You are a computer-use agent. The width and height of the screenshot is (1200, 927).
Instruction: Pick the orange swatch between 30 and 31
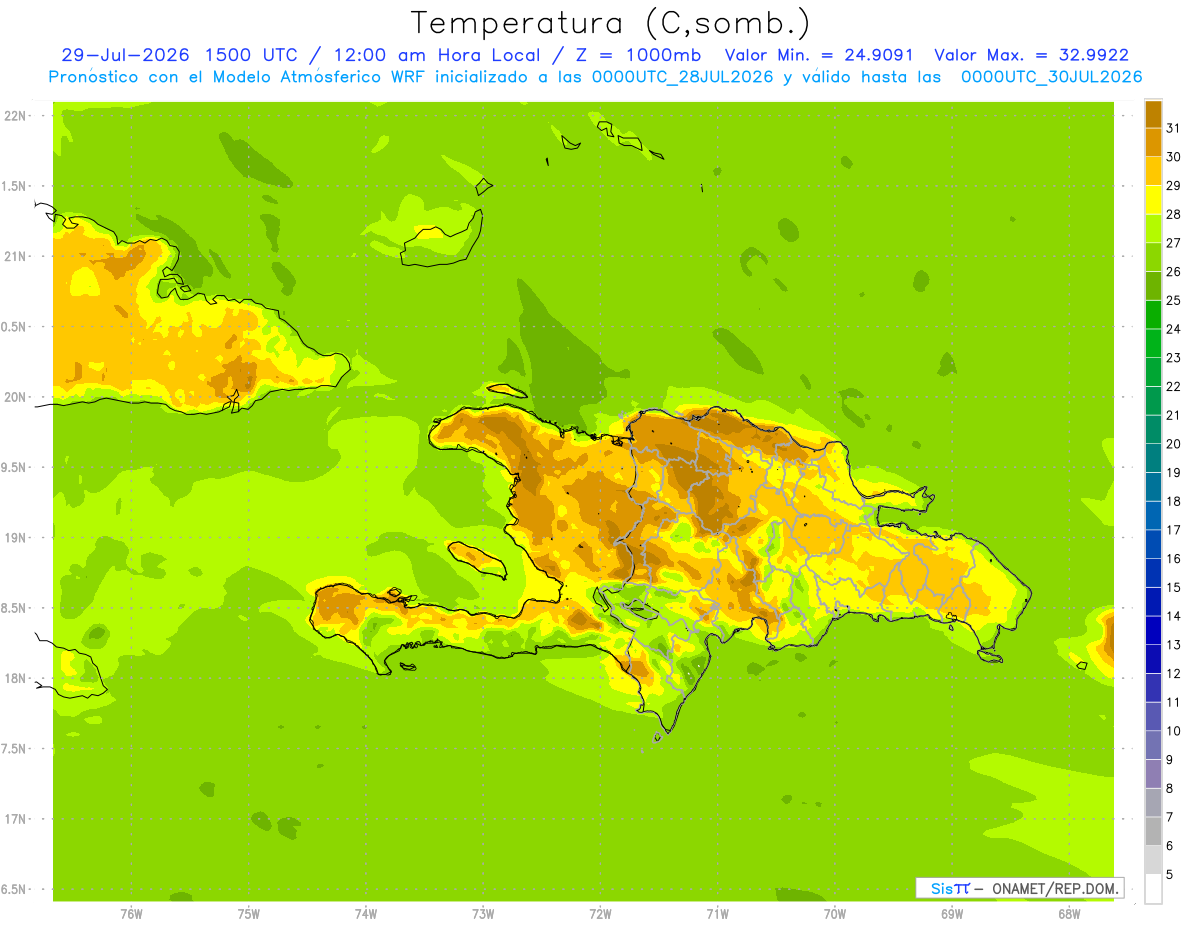pyautogui.click(x=1153, y=142)
